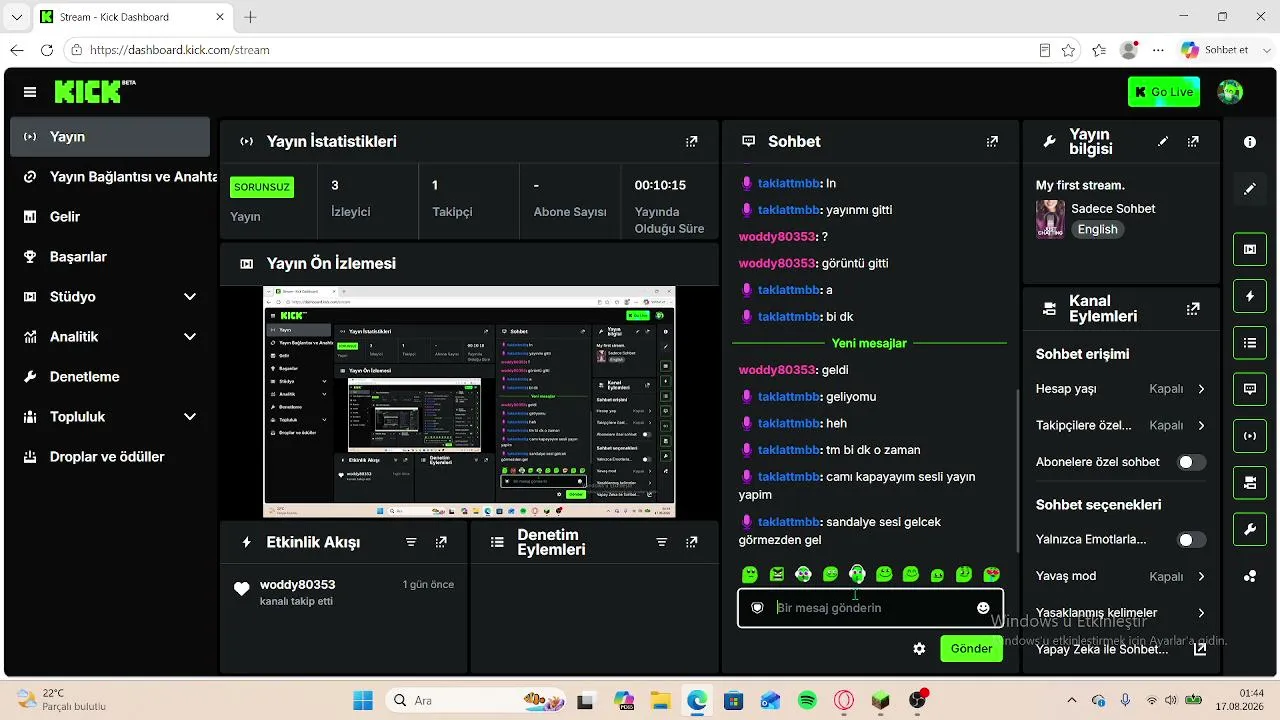The image size is (1280, 720).
Task: Edit stream info with the Yayın bilgisi pencil
Action: click(x=1163, y=142)
